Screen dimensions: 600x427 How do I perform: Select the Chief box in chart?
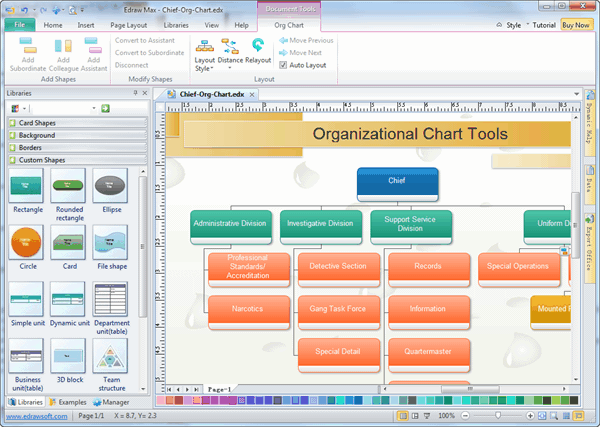click(397, 181)
